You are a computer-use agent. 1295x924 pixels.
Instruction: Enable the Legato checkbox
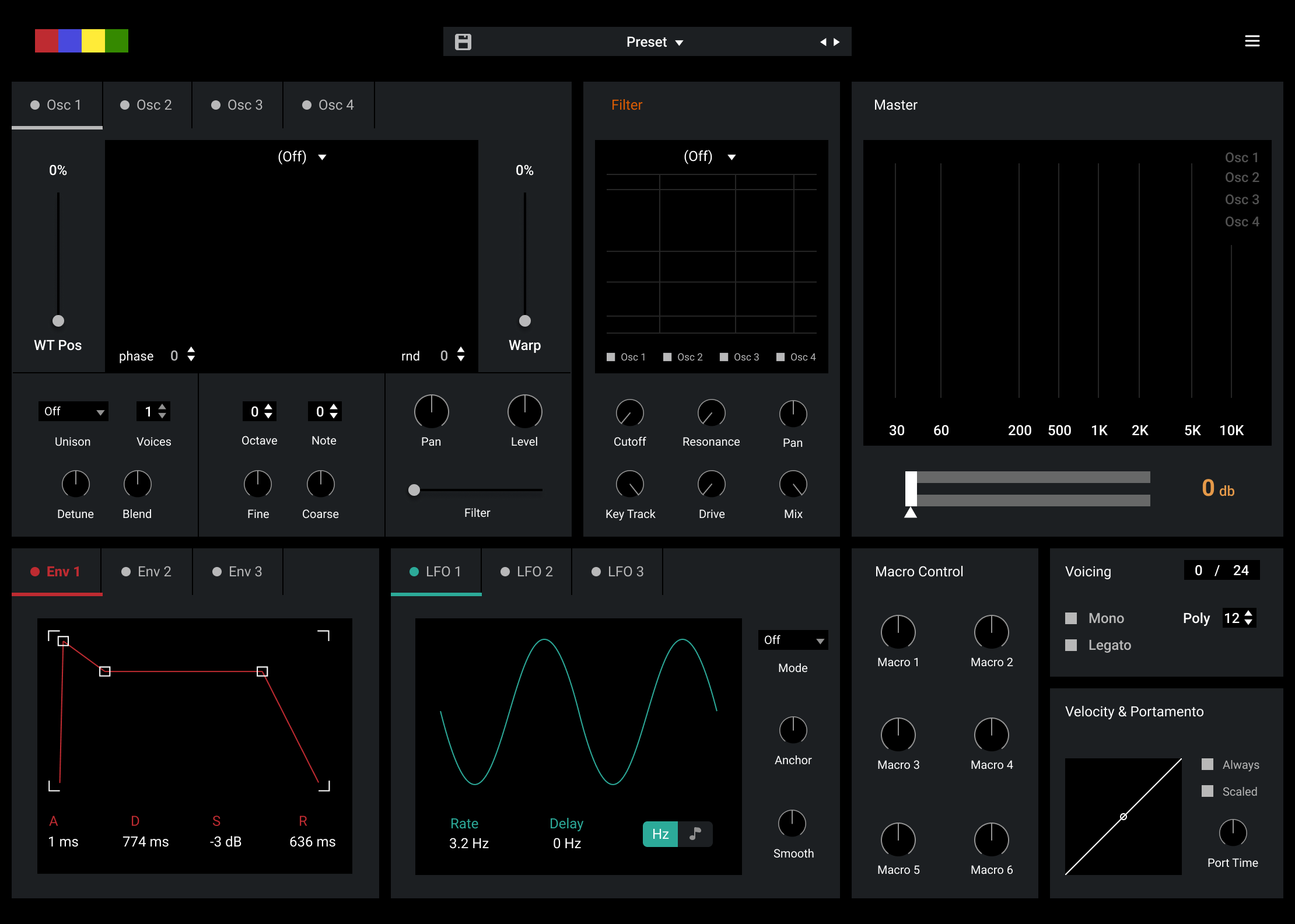click(1071, 645)
